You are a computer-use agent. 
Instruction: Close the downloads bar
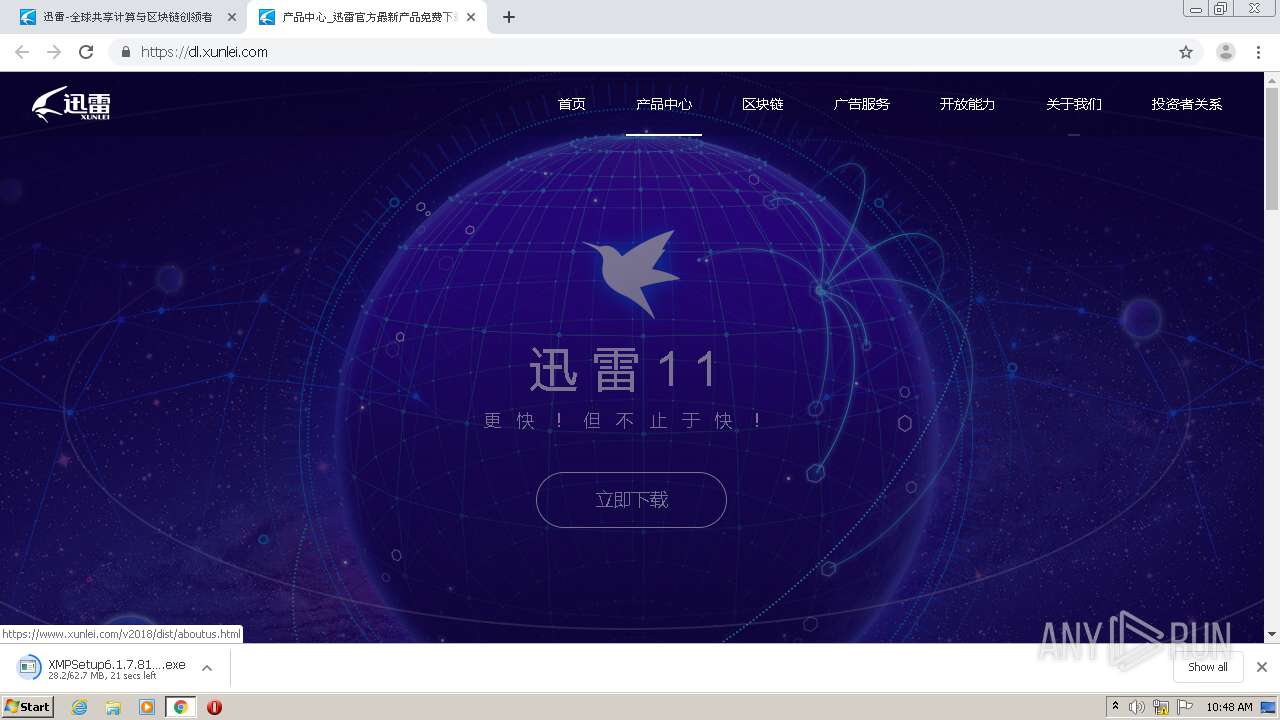point(1262,667)
